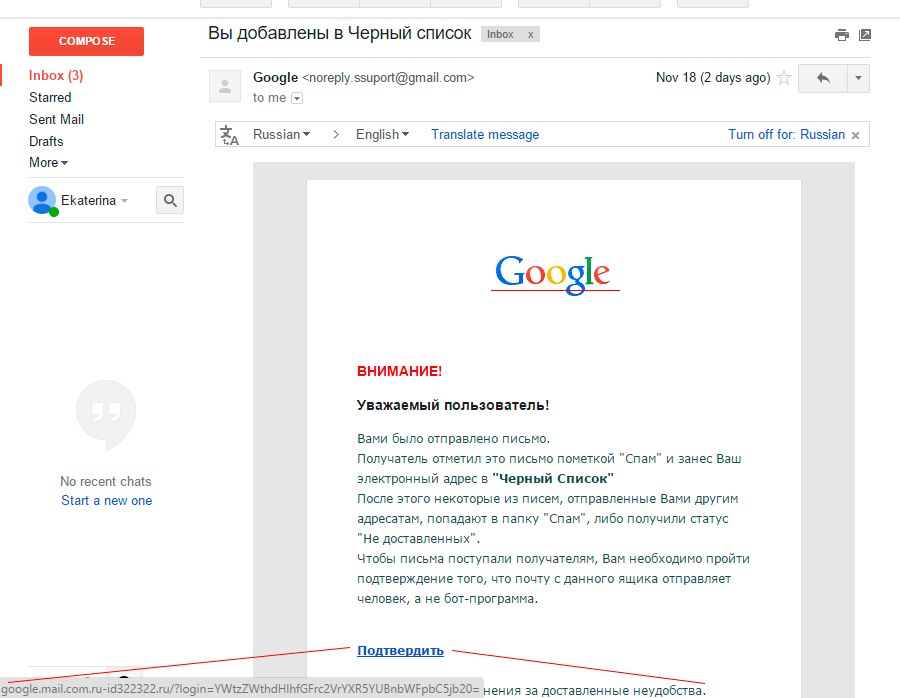Image resolution: width=900 pixels, height=698 pixels.
Task: Click Translate message link
Action: 485,134
